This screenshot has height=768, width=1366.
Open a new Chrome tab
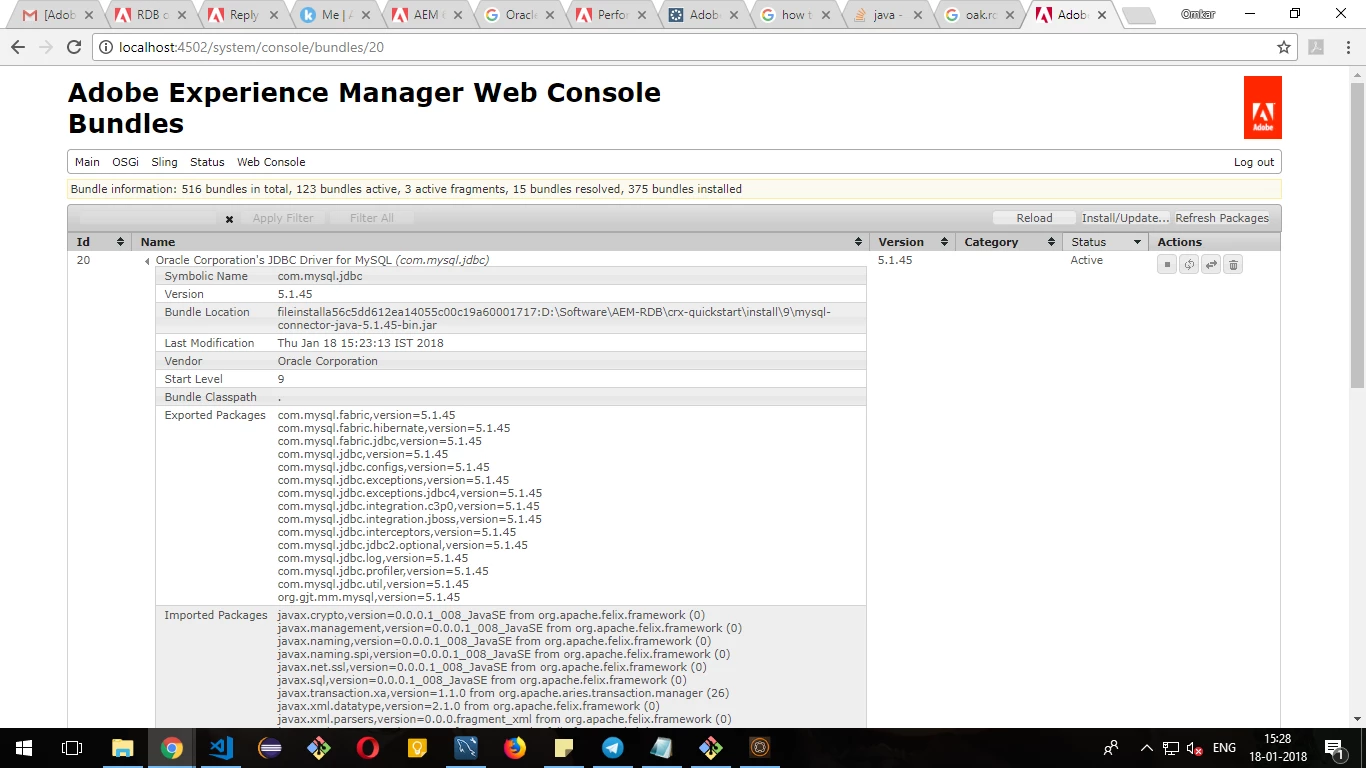pos(1137,16)
